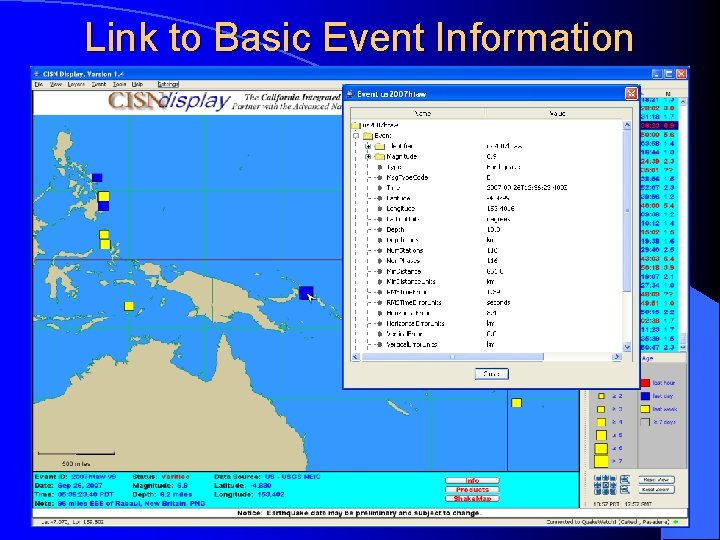The width and height of the screenshot is (720, 540).
Task: Expand the Identifier tree node
Action: point(368,146)
